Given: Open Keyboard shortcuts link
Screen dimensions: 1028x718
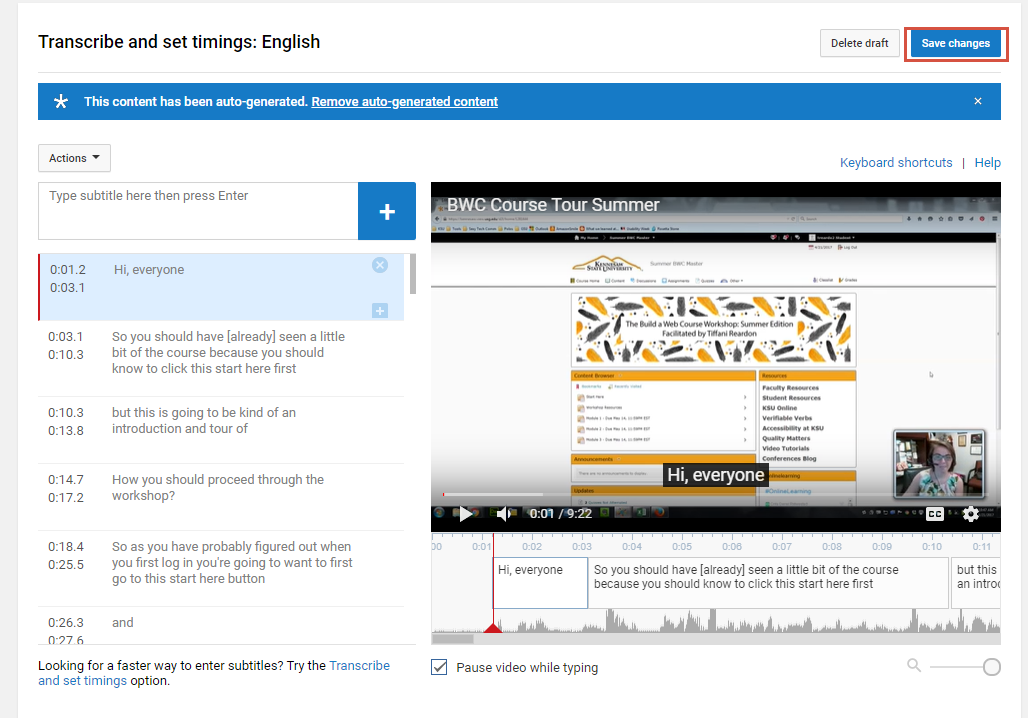Looking at the screenshot, I should click(895, 163).
